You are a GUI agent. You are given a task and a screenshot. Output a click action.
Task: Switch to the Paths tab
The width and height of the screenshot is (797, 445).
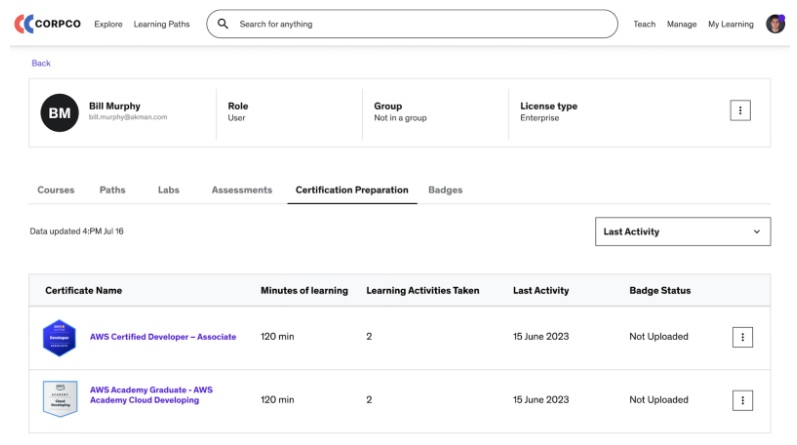112,190
